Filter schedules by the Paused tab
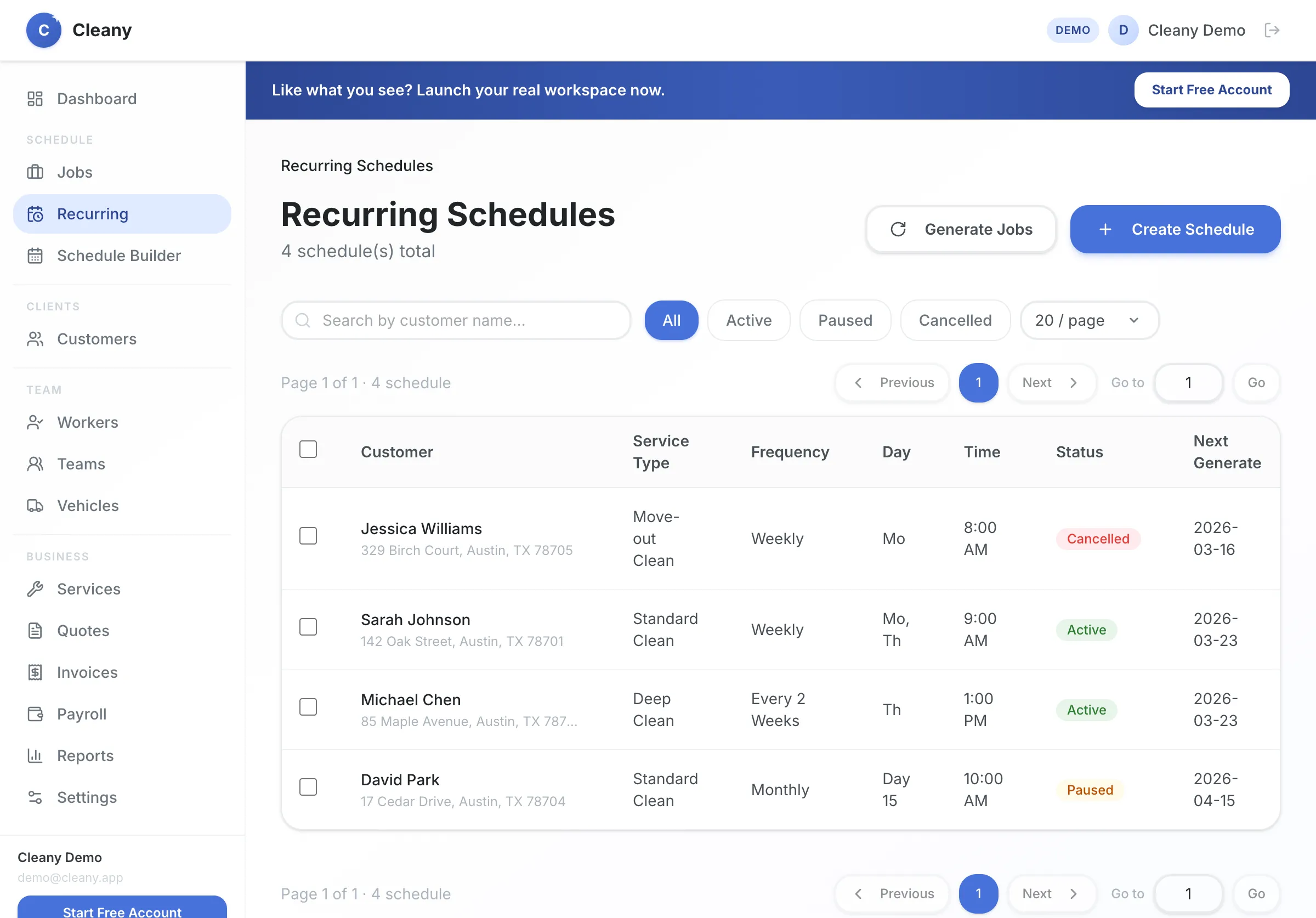This screenshot has width=1316, height=918. tap(844, 320)
